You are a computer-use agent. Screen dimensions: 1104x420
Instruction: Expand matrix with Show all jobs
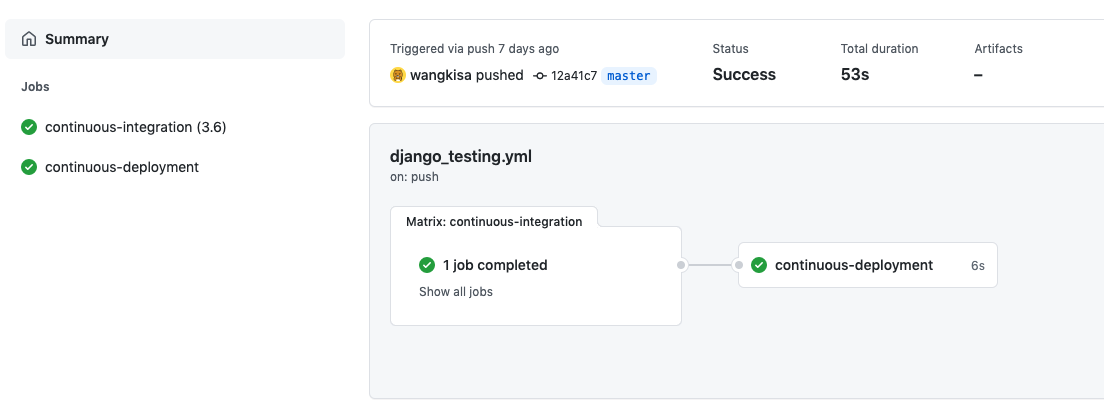(x=455, y=292)
